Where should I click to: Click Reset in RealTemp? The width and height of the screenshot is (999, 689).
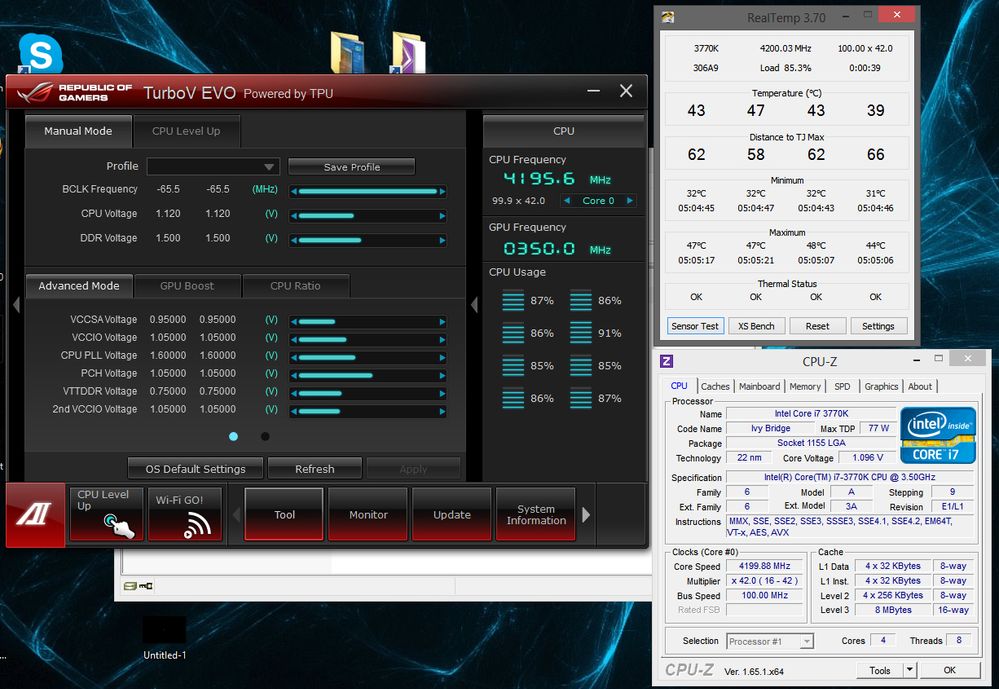[x=817, y=326]
